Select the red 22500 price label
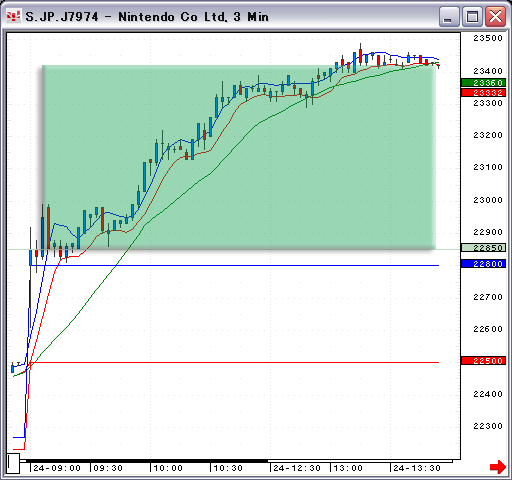The width and height of the screenshot is (512, 480). (x=483, y=361)
